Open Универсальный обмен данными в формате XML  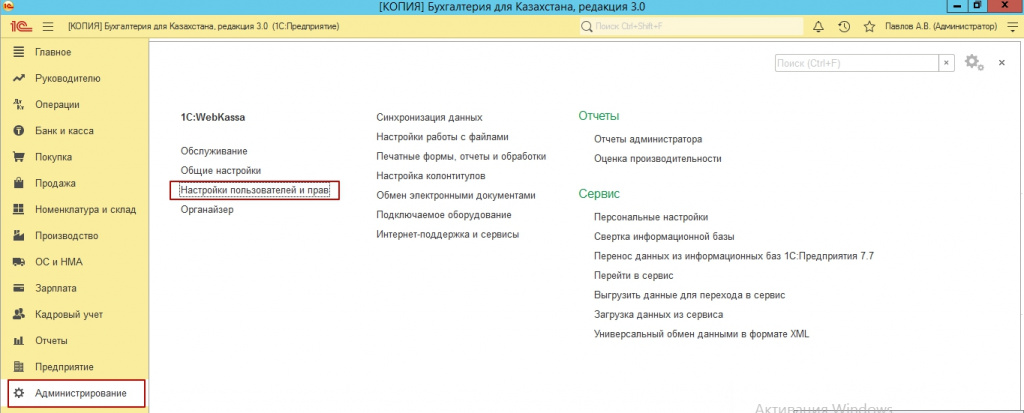pyautogui.click(x=701, y=334)
